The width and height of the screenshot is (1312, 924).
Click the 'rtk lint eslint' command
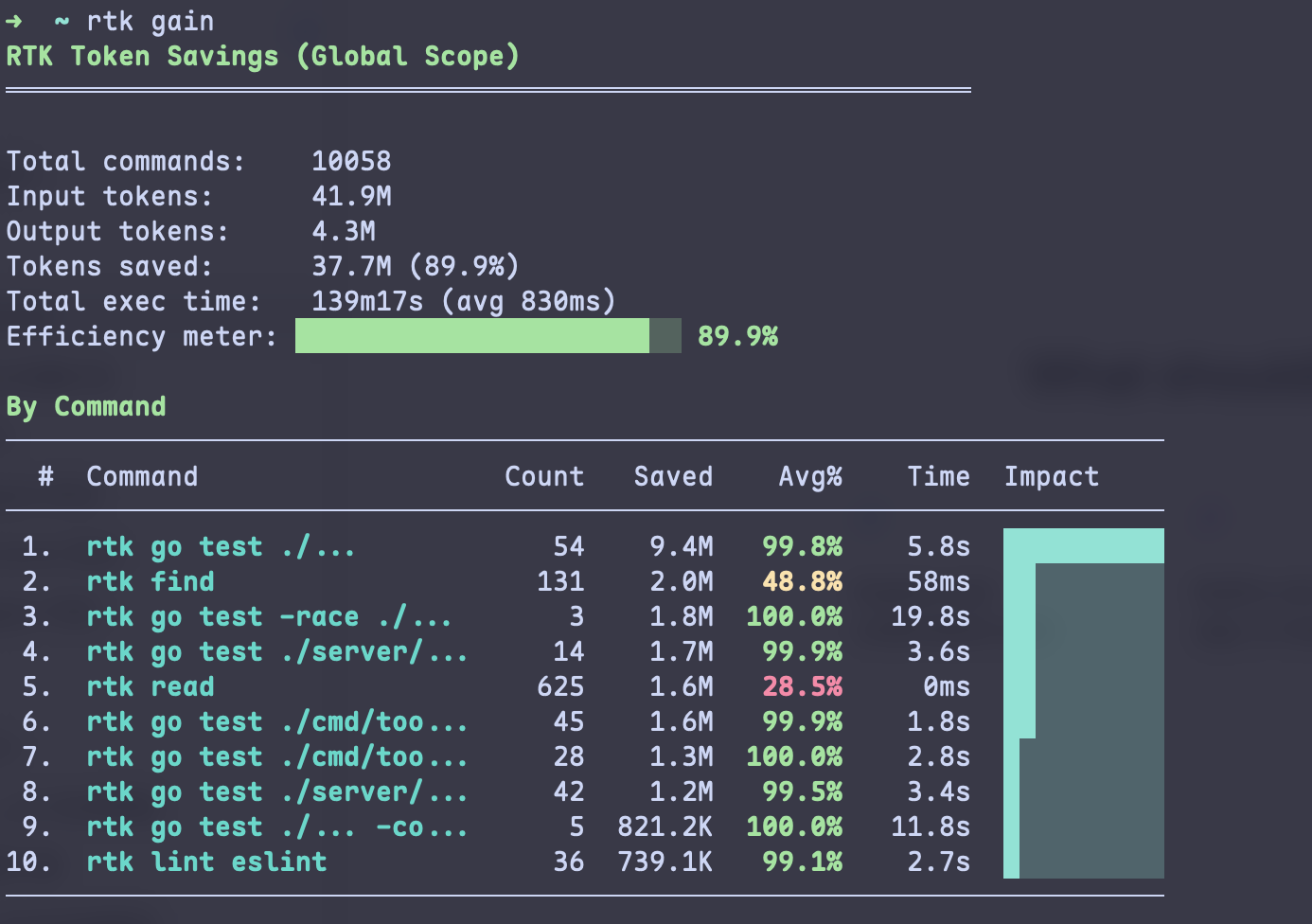tap(206, 862)
